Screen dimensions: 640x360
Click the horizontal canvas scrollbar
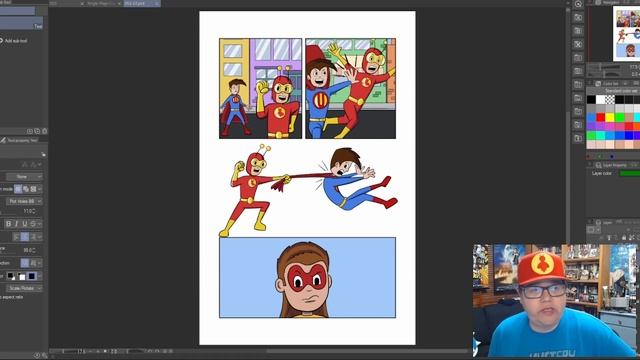pyautogui.click(x=367, y=351)
